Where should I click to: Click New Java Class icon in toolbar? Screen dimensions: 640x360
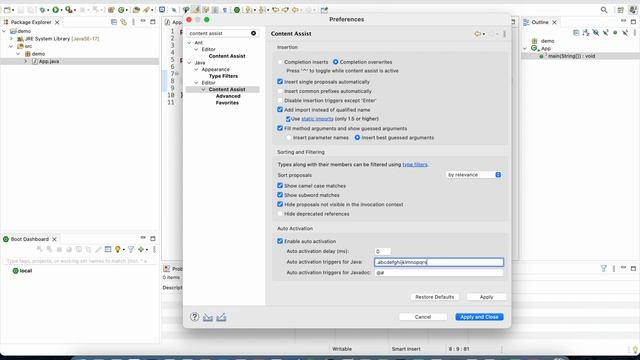121,10
